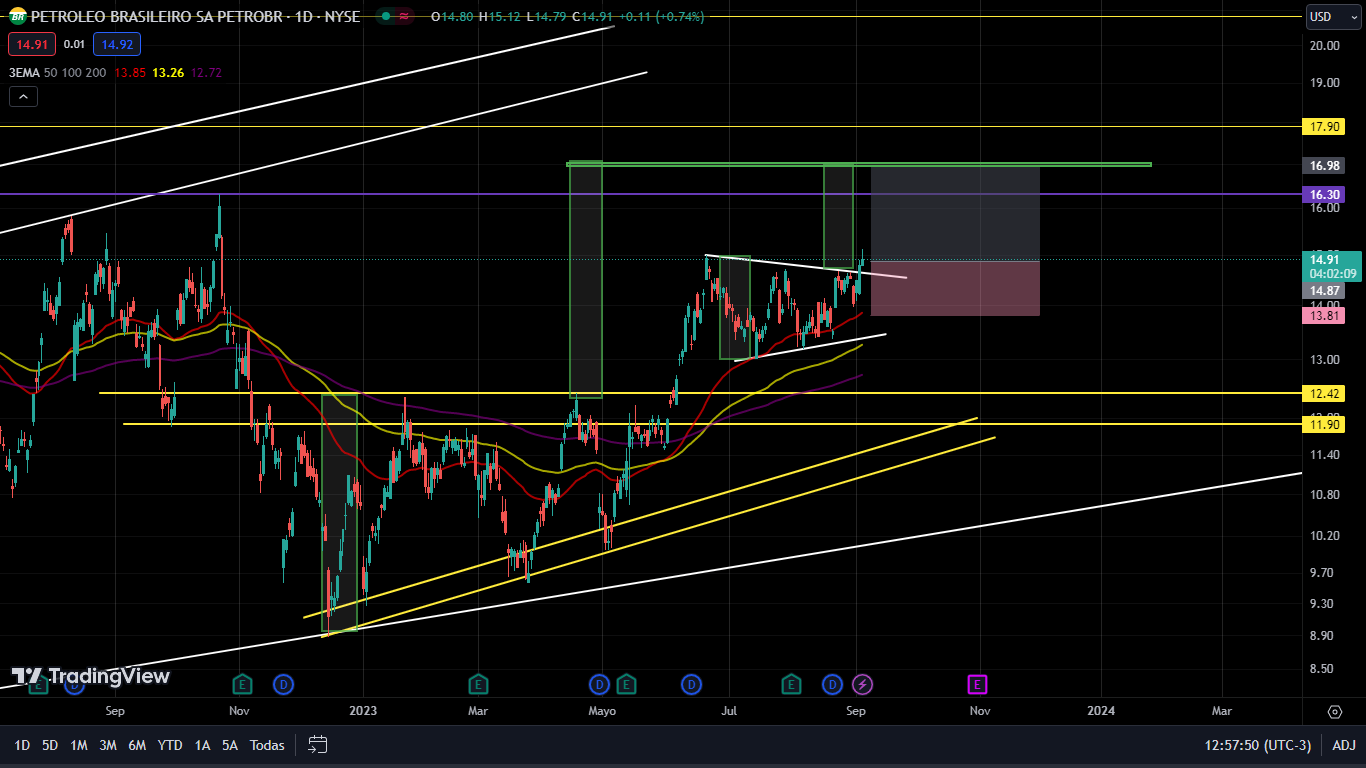Select the 1A time range
This screenshot has width=1366, height=768.
coord(202,745)
